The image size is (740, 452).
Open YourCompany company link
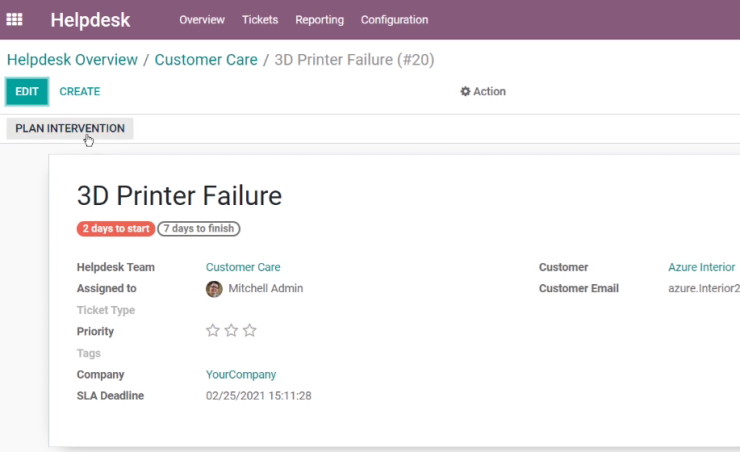[241, 375]
